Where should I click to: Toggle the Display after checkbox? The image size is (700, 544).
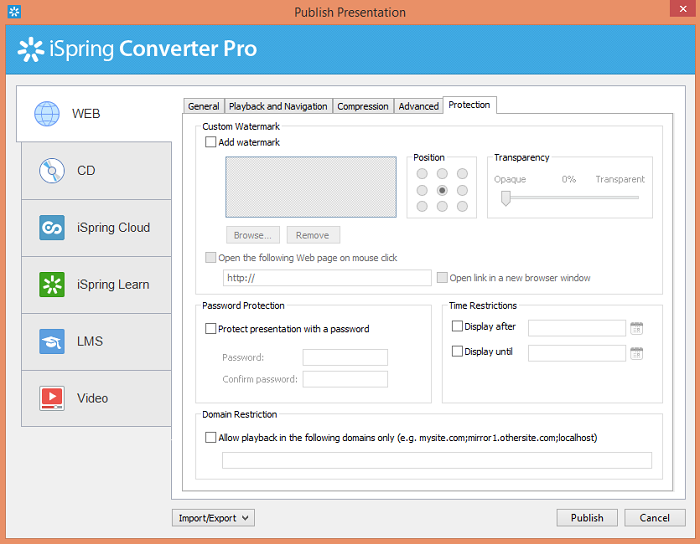pos(457,326)
